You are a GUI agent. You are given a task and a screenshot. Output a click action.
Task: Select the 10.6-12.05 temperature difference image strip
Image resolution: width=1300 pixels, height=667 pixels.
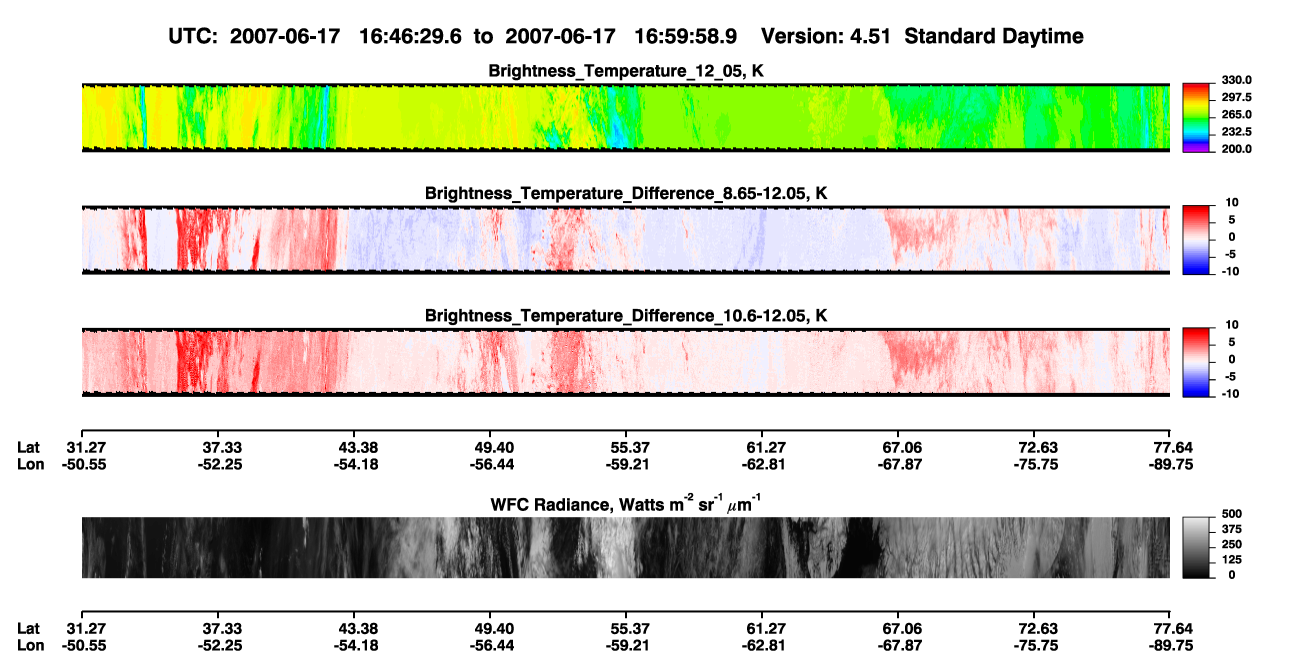(625, 362)
